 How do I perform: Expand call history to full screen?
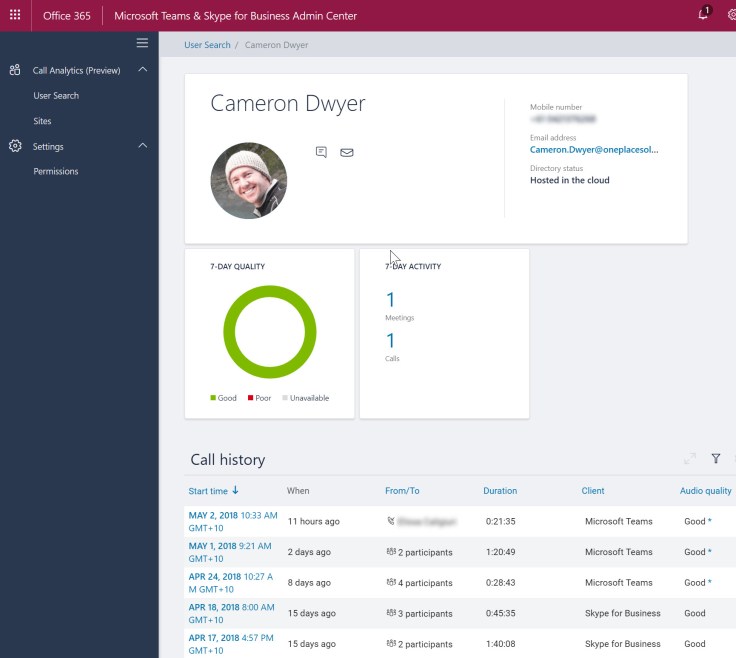point(689,458)
